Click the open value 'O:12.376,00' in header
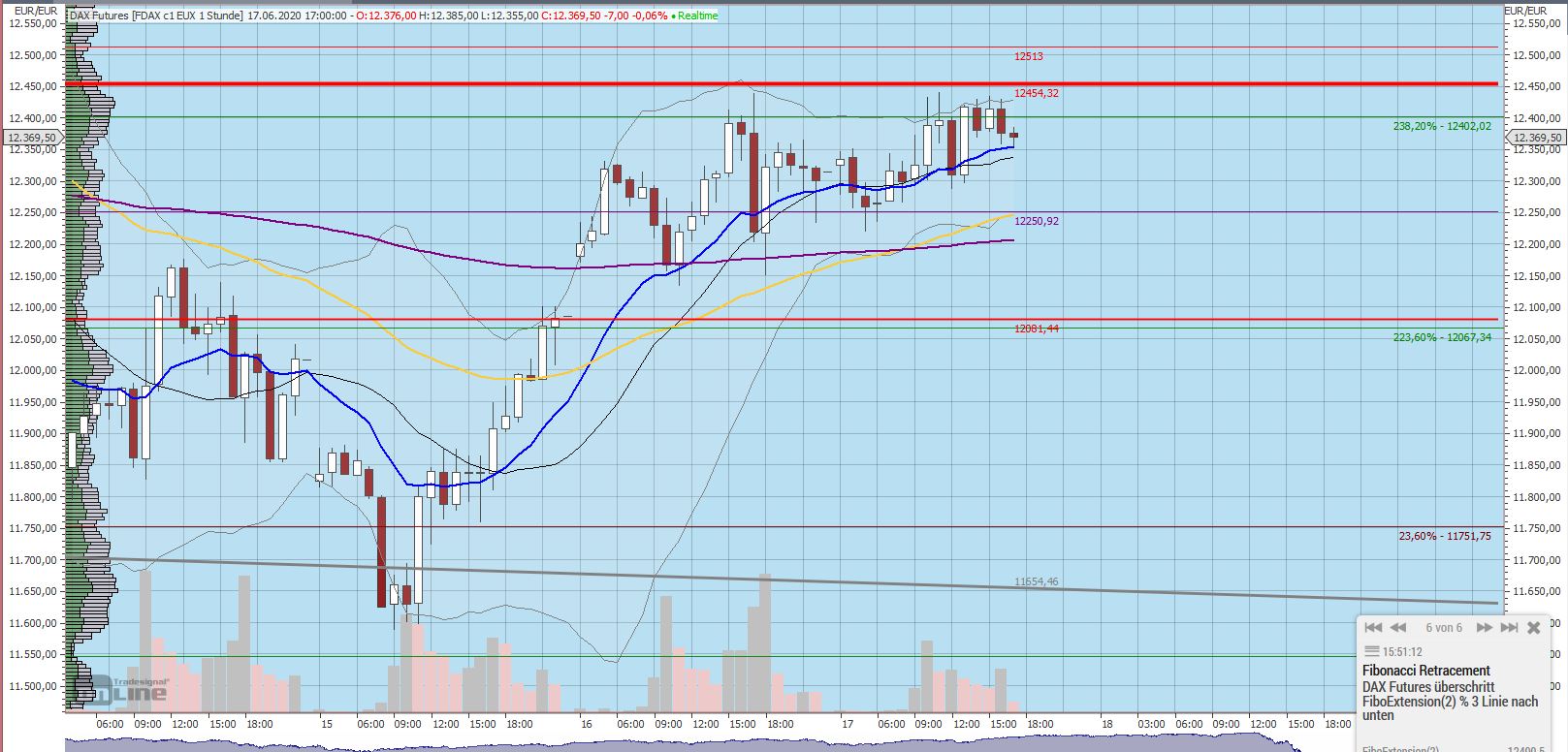The width and height of the screenshot is (1568, 752). tap(385, 16)
